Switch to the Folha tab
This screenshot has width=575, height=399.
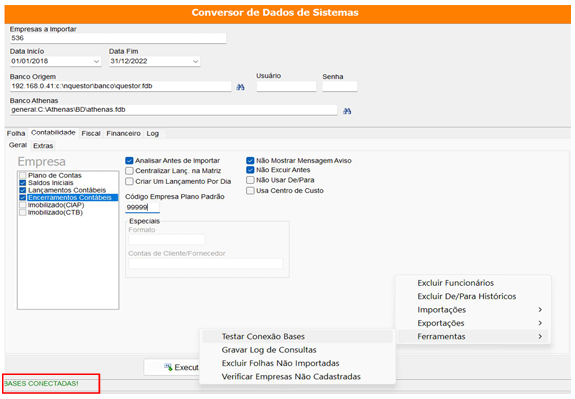[x=16, y=133]
